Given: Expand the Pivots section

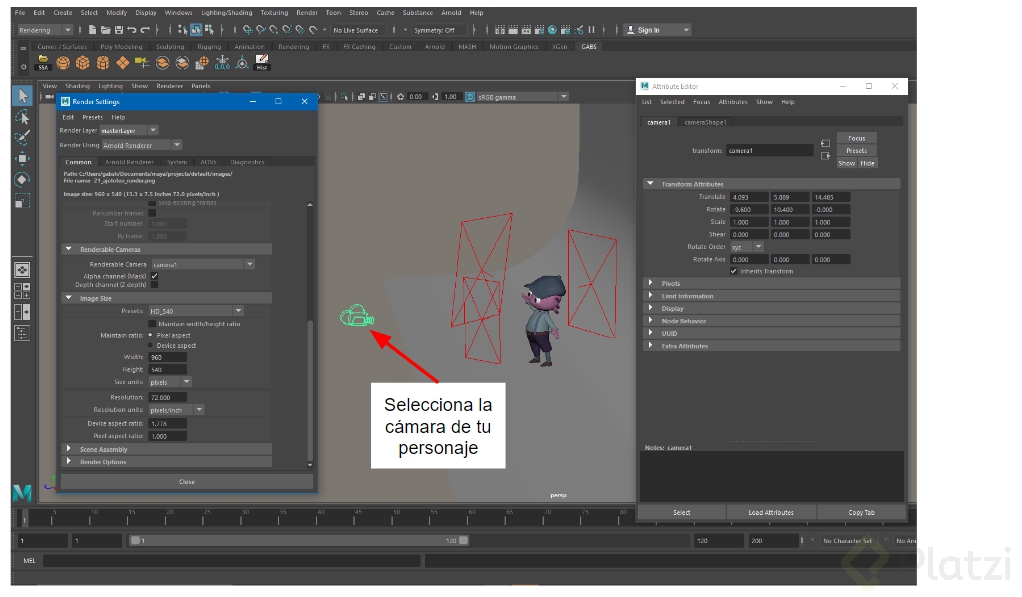Looking at the screenshot, I should click(772, 284).
